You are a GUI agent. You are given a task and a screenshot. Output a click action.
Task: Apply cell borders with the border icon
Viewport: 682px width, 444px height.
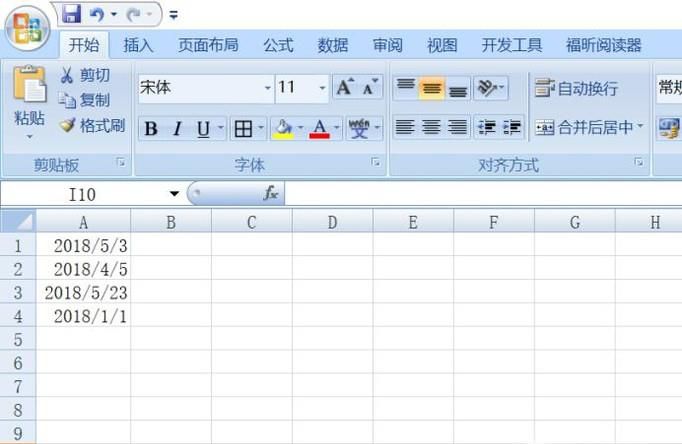pyautogui.click(x=243, y=128)
